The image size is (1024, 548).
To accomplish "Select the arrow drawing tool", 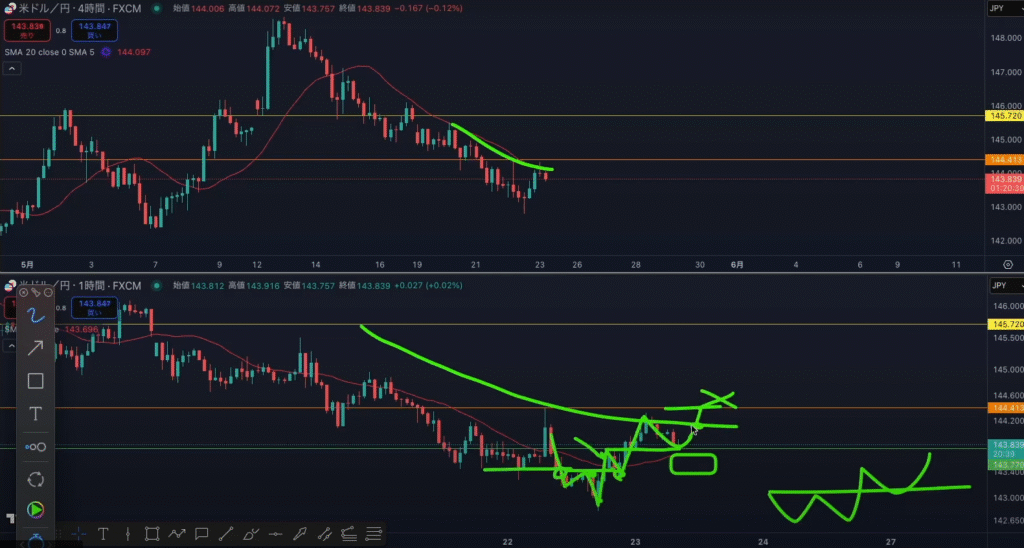I will point(35,348).
